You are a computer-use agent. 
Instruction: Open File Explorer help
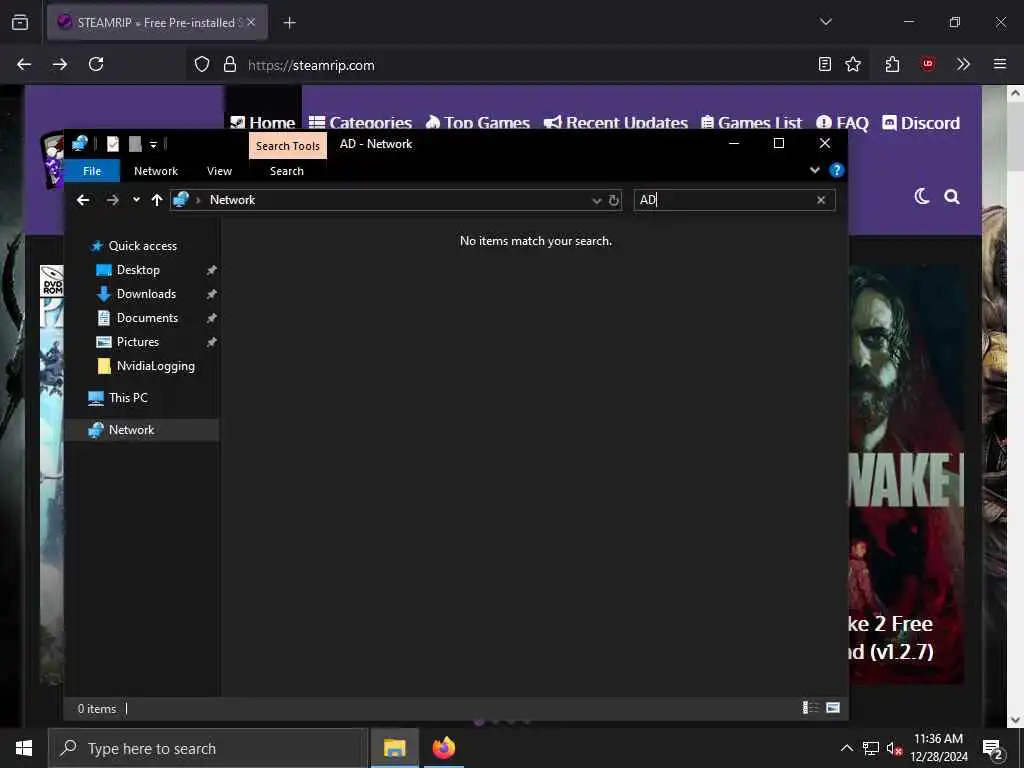(x=836, y=170)
